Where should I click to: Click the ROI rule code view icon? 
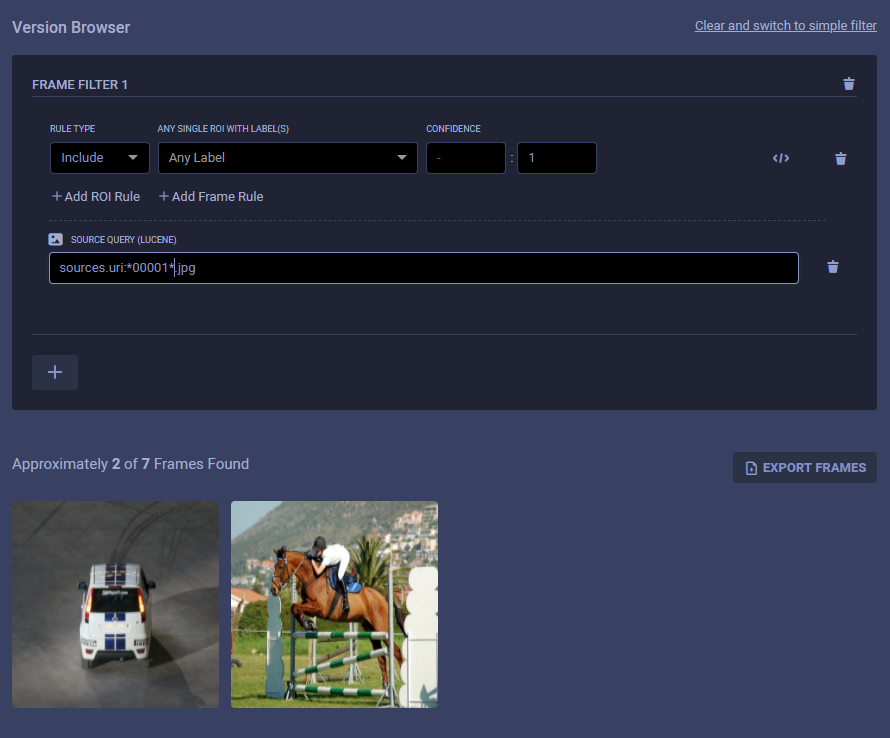point(781,158)
